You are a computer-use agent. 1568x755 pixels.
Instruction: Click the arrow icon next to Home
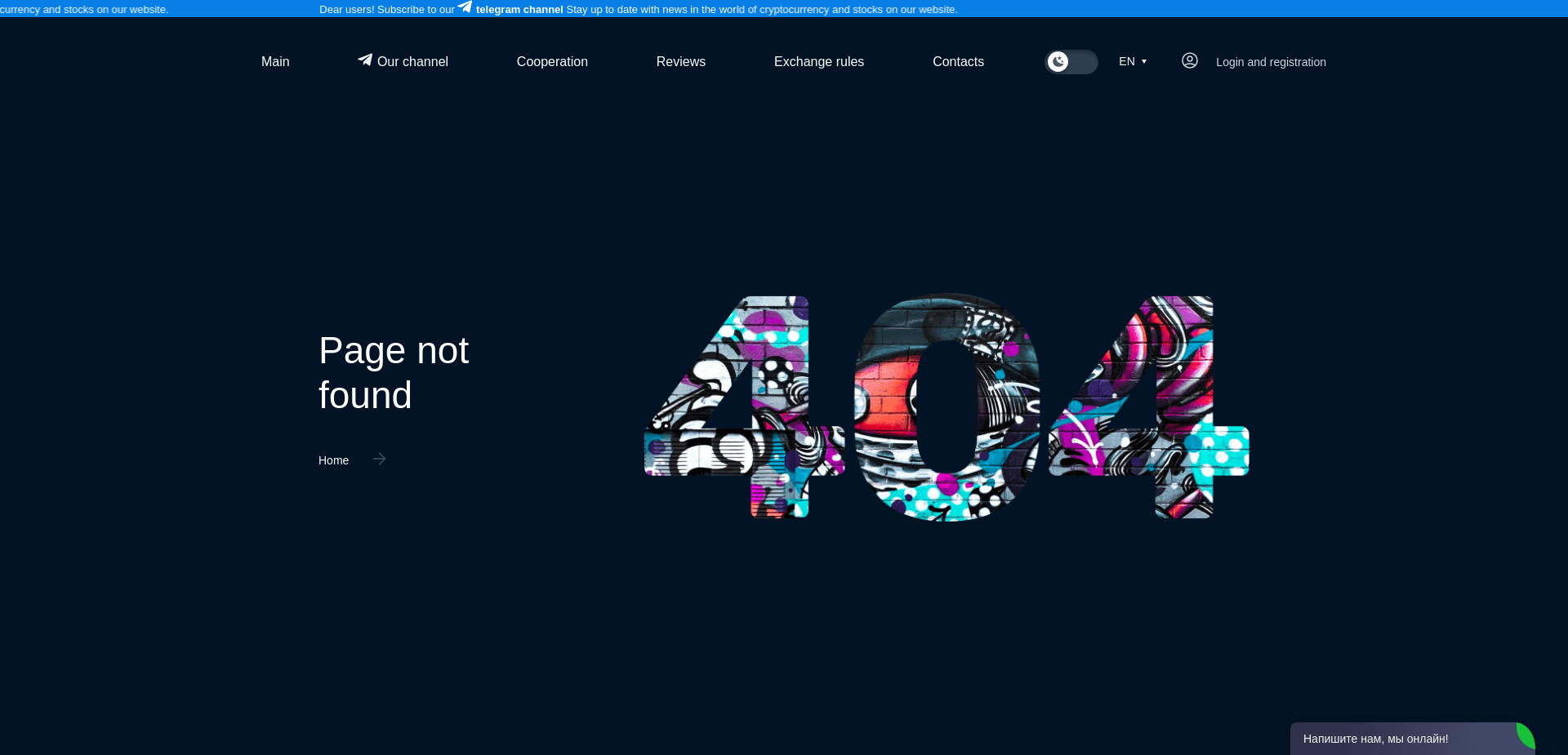click(379, 459)
